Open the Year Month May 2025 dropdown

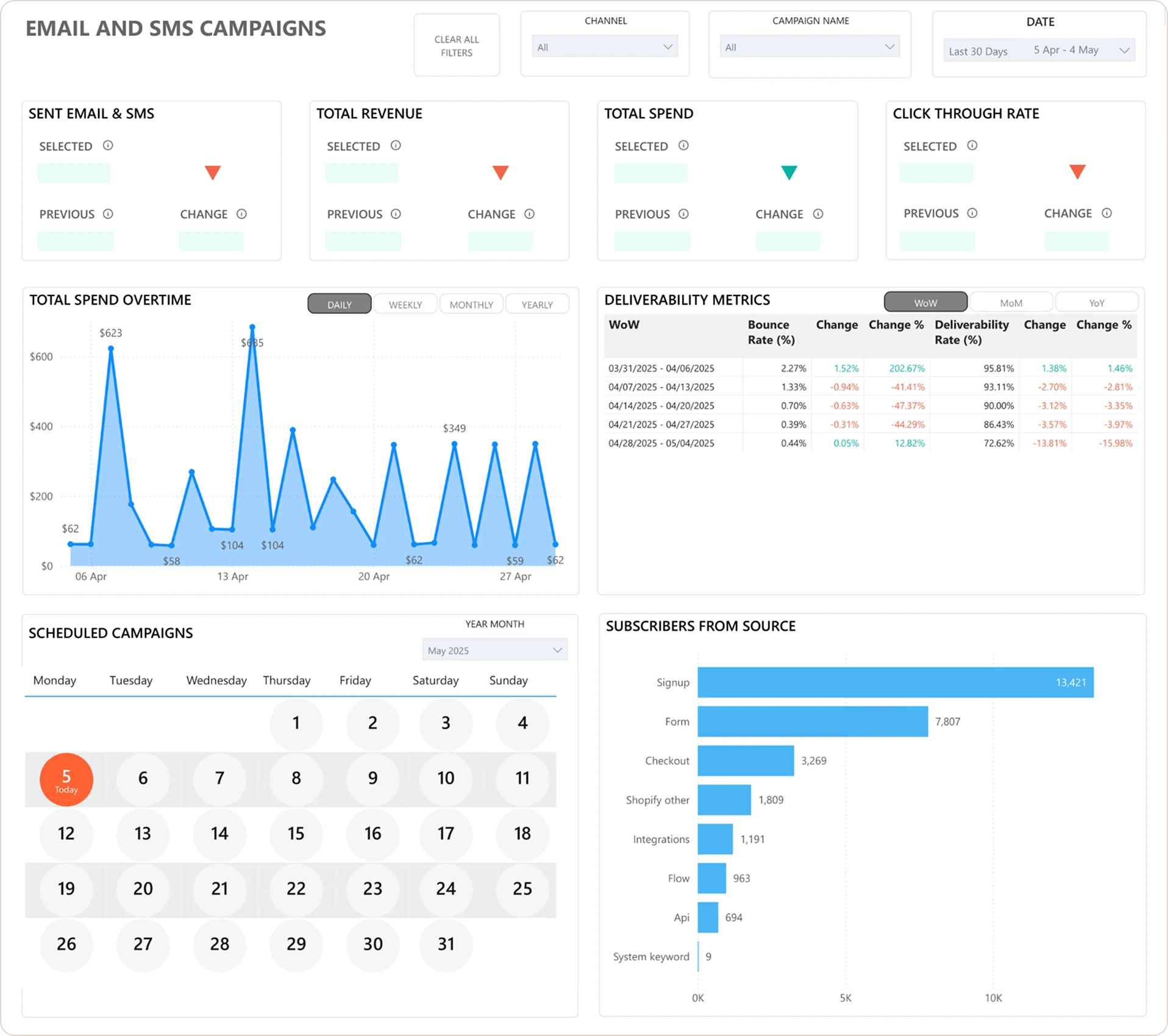pyautogui.click(x=494, y=650)
